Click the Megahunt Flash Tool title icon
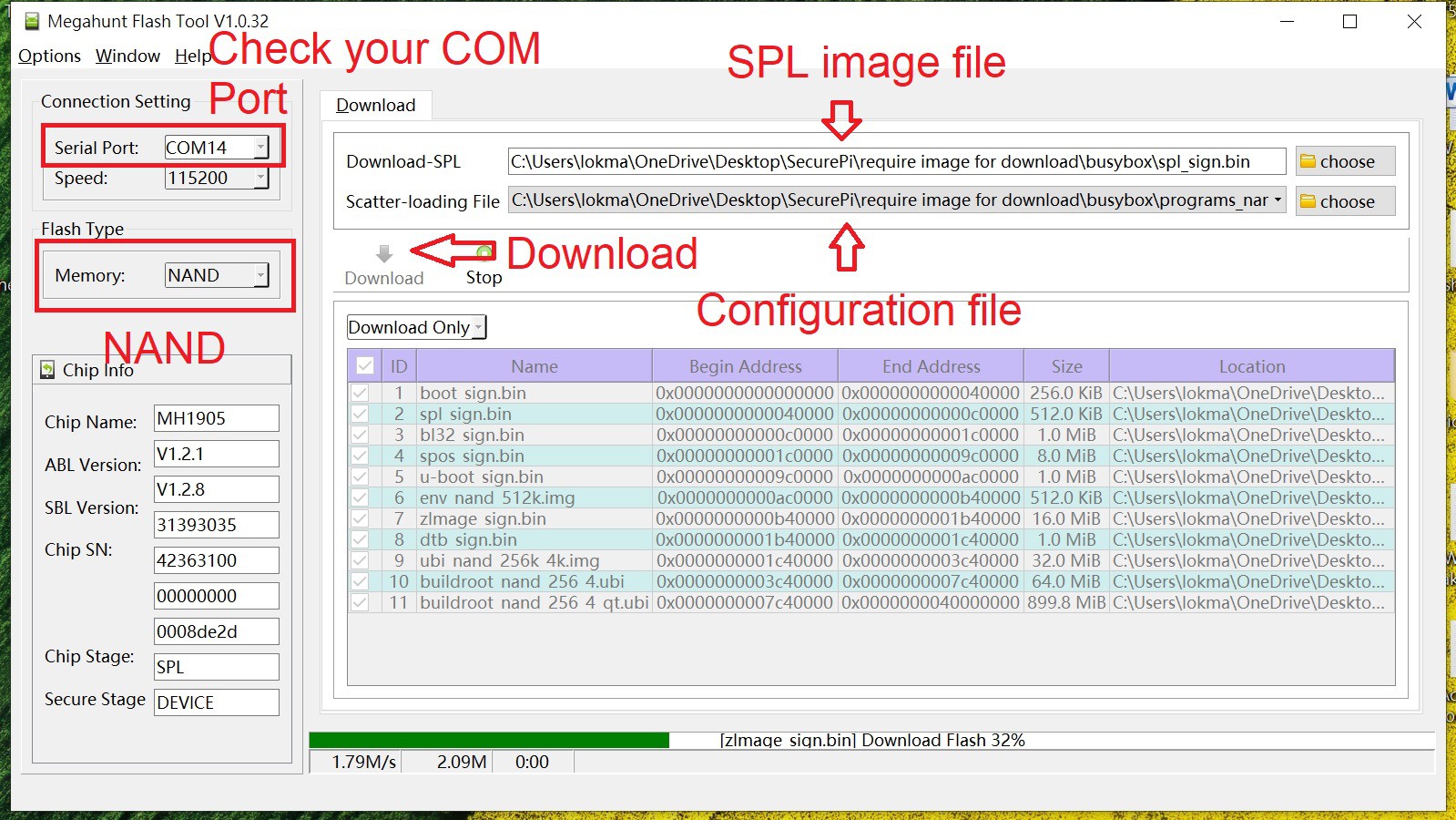This screenshot has width=1456, height=820. tap(32, 21)
